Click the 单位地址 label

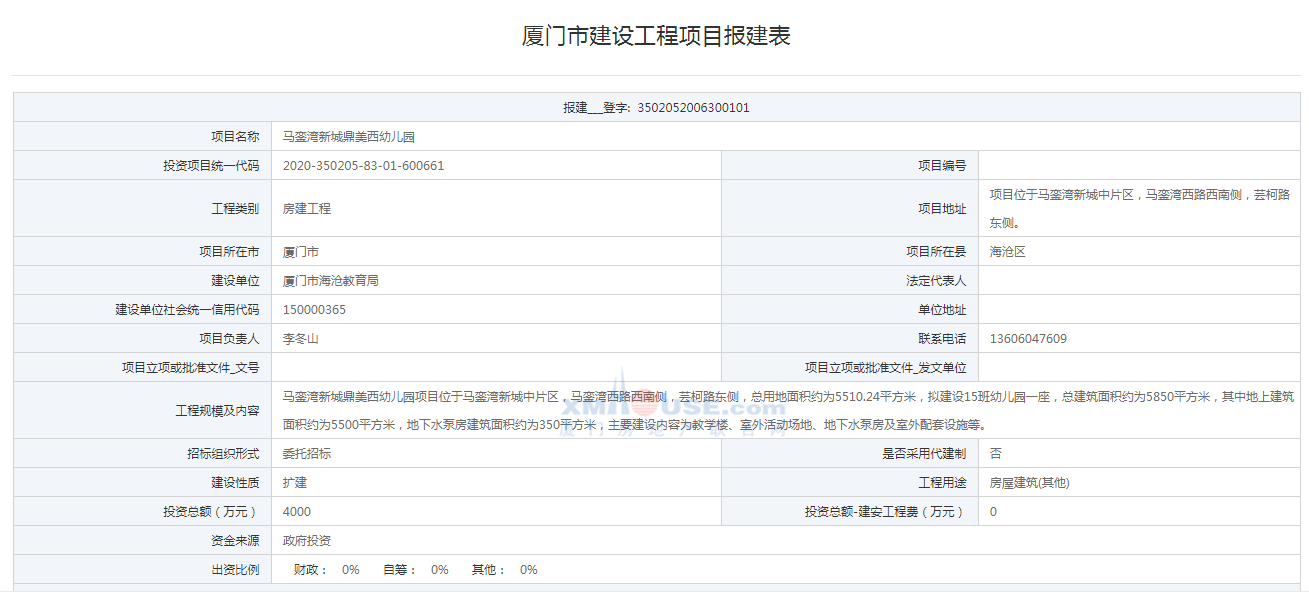[942, 310]
